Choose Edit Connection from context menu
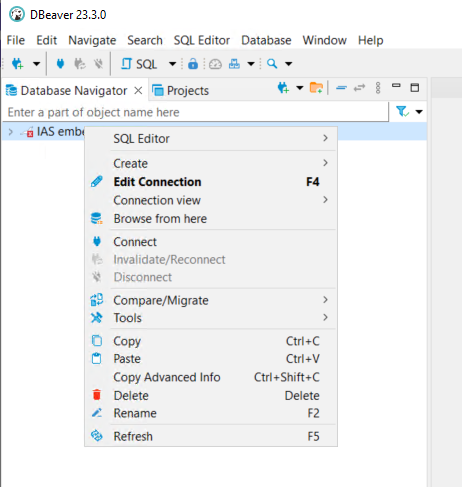The height and width of the screenshot is (487, 462). point(211,182)
